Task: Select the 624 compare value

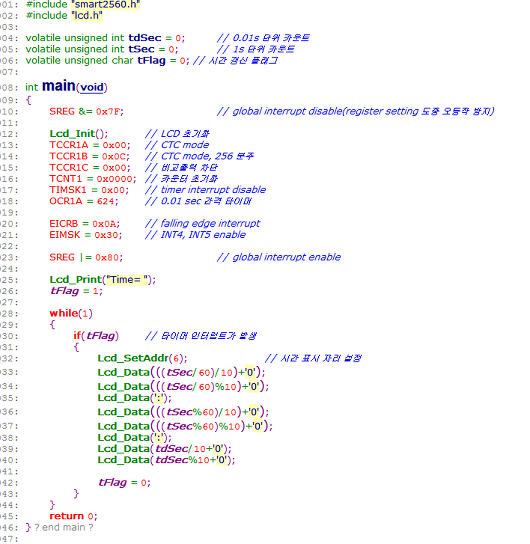Action: pos(106,201)
